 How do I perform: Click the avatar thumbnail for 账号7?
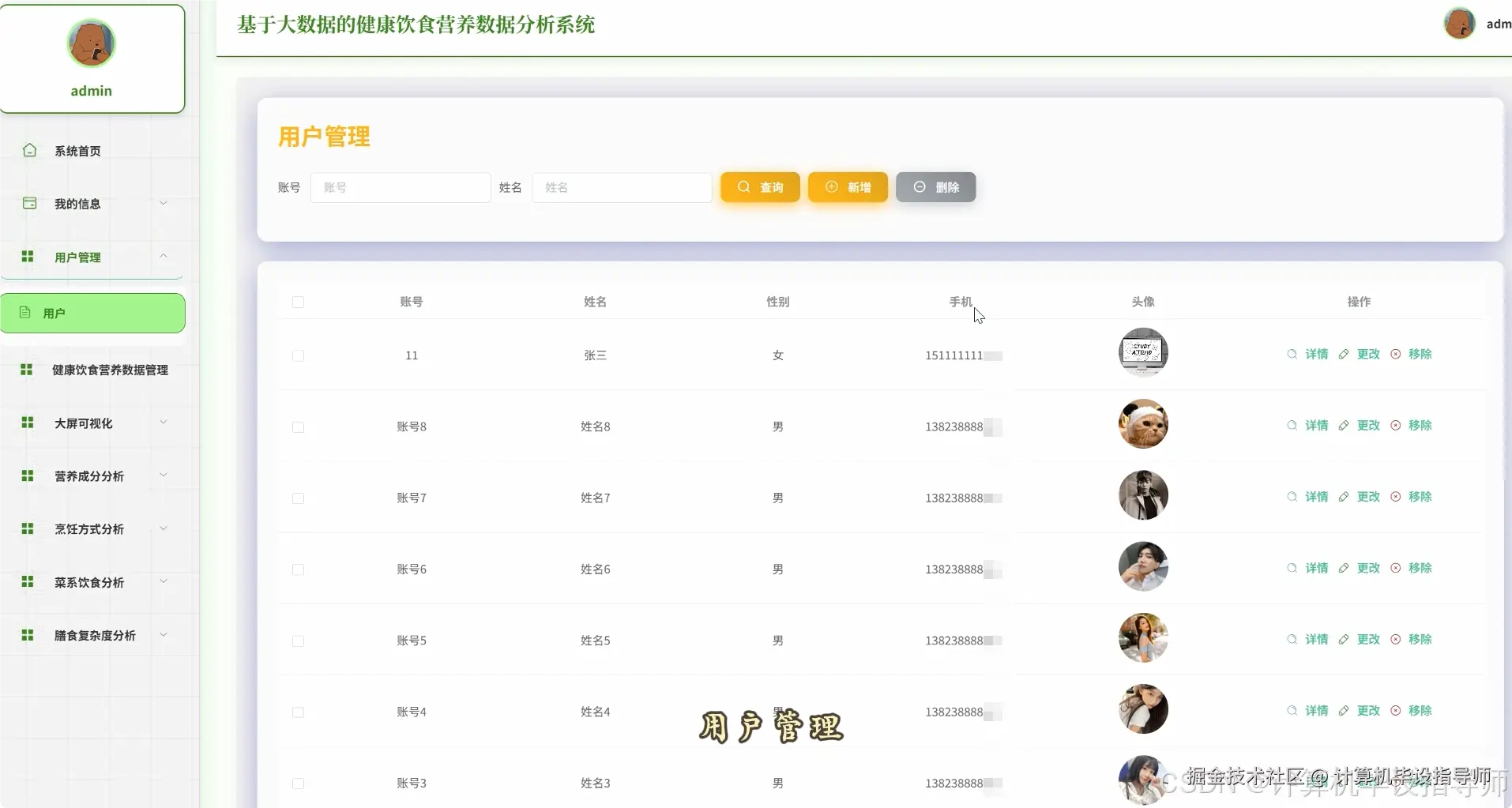coord(1143,495)
